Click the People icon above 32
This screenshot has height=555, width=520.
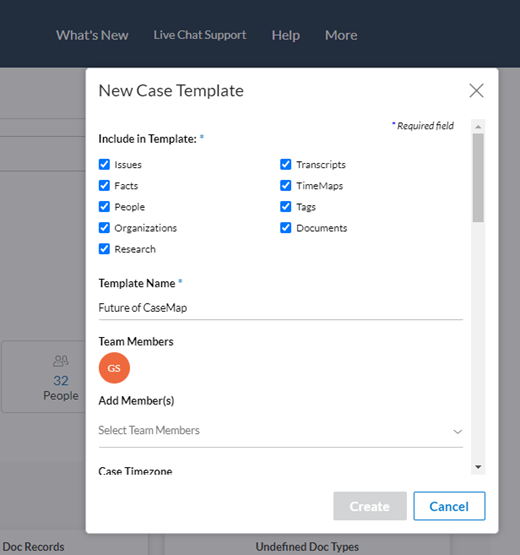click(x=61, y=361)
